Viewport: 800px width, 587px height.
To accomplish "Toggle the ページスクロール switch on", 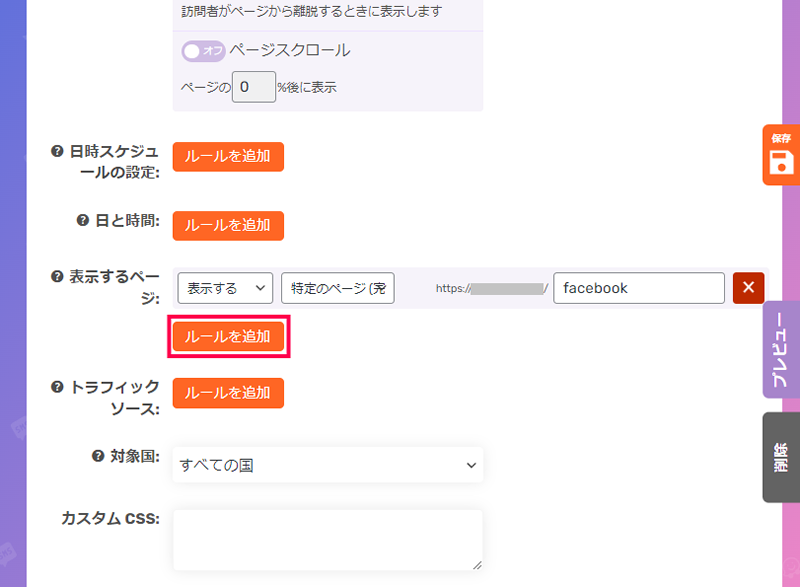I will point(203,51).
